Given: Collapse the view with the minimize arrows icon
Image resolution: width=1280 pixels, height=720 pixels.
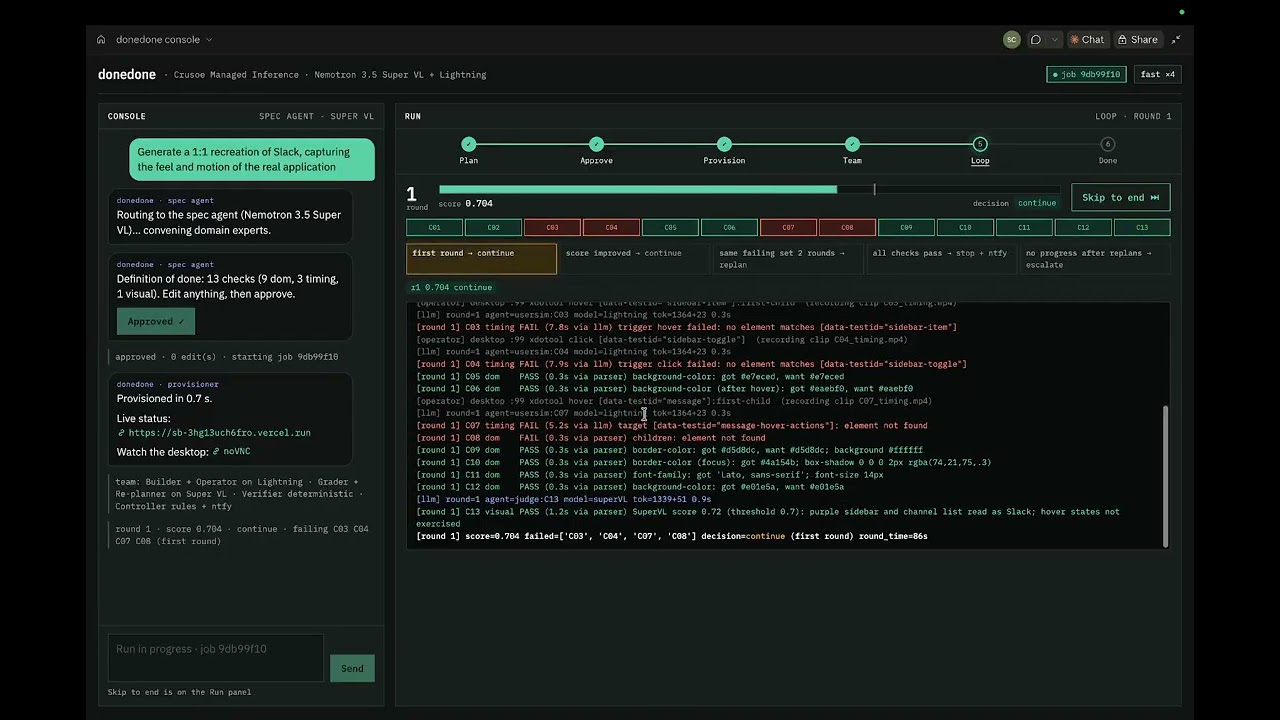Looking at the screenshot, I should pos(1176,40).
